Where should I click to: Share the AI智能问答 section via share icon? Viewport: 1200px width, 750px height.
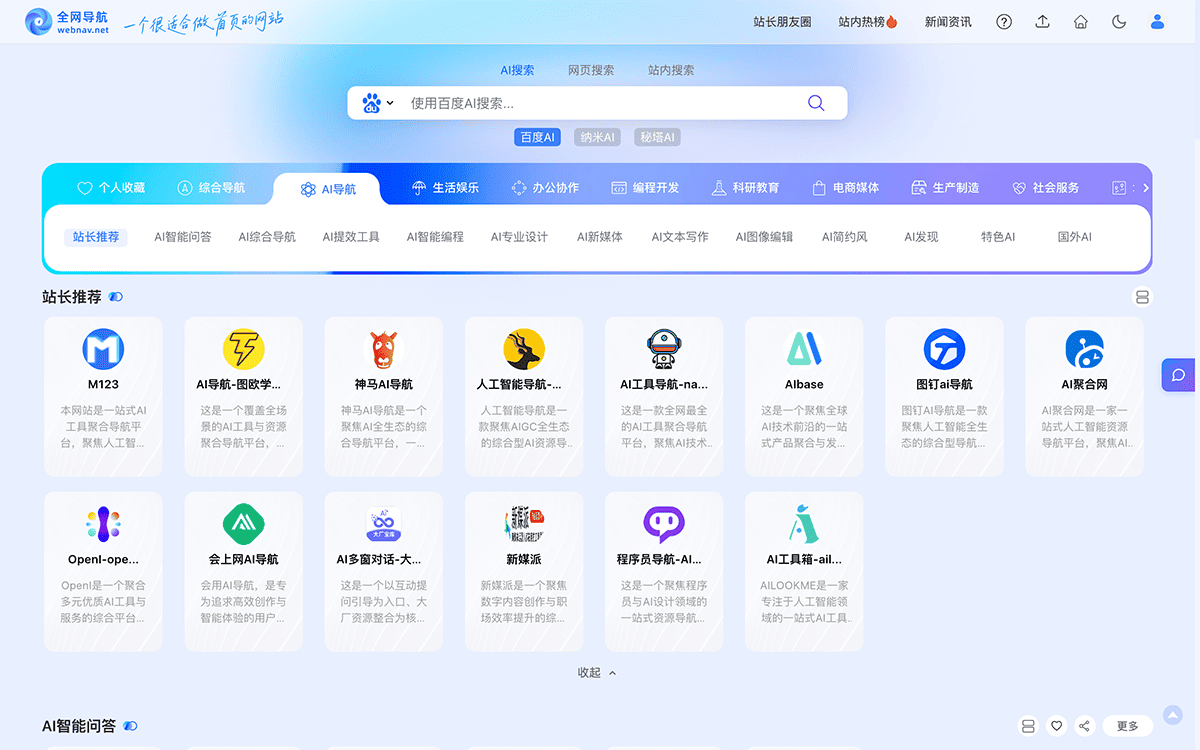point(1086,726)
